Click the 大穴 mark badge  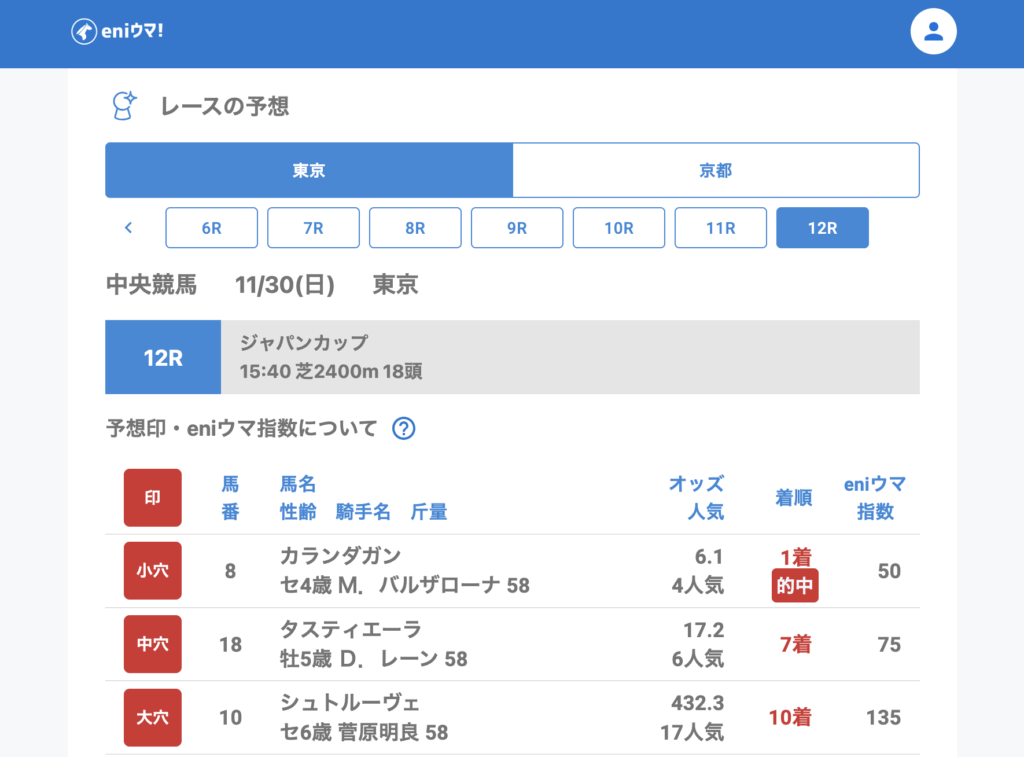[x=152, y=717]
